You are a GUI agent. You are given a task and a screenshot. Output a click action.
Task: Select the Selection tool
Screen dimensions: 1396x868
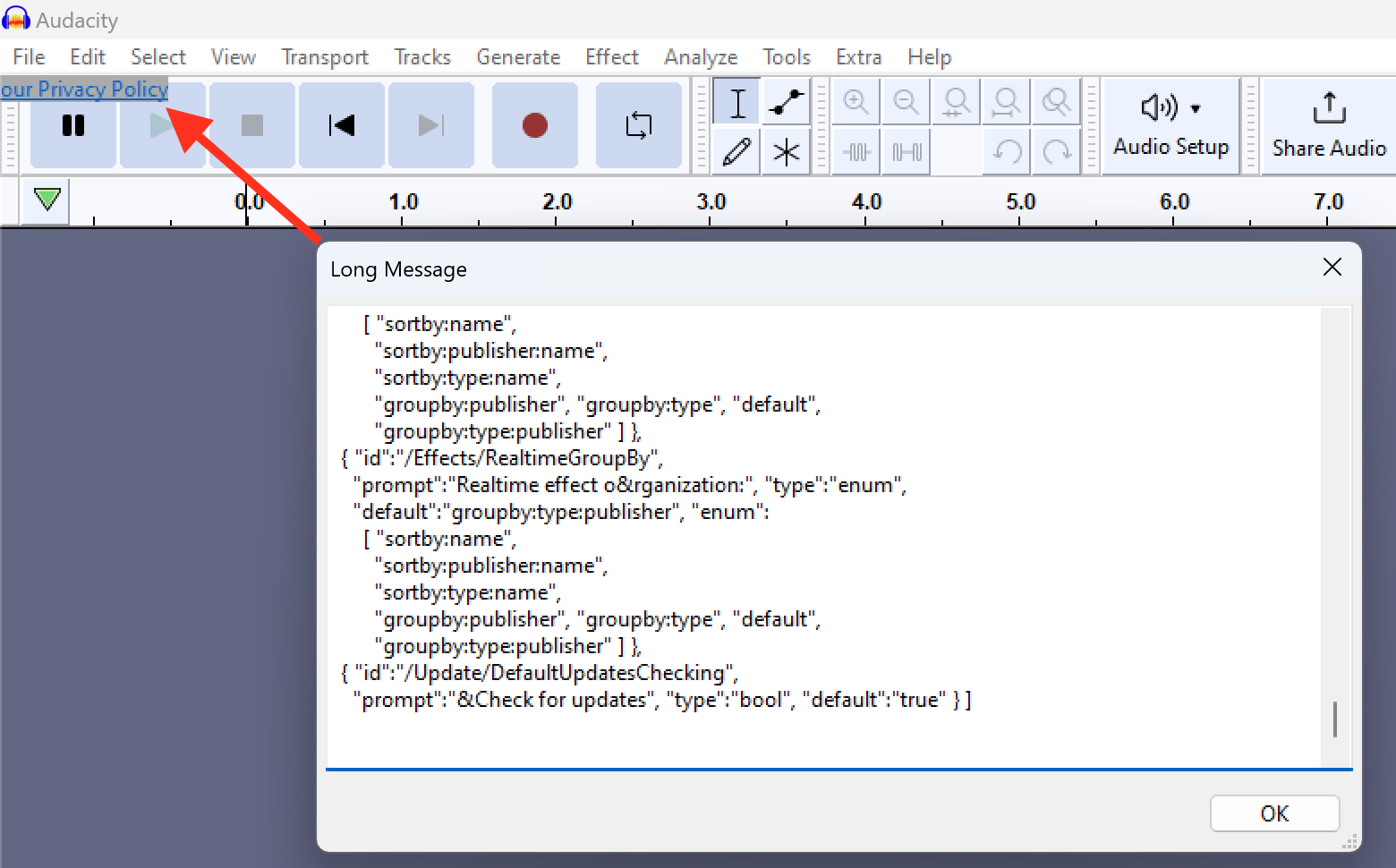[x=736, y=102]
